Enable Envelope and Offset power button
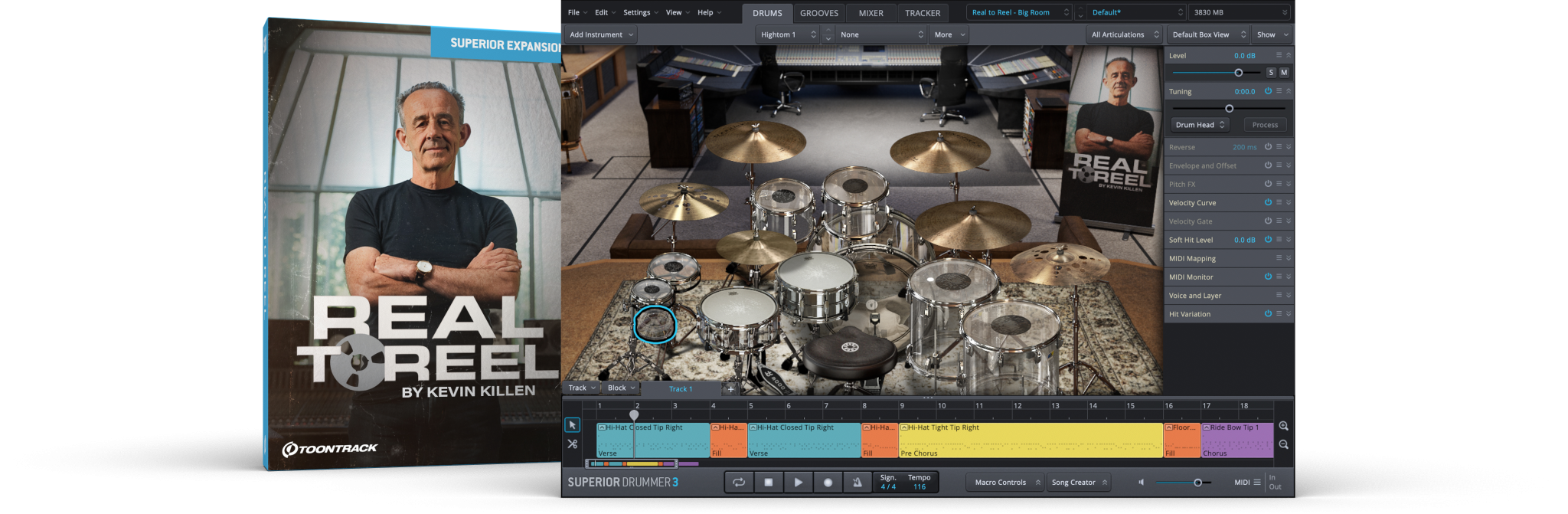Viewport: 1568px width, 514px height. (1268, 165)
